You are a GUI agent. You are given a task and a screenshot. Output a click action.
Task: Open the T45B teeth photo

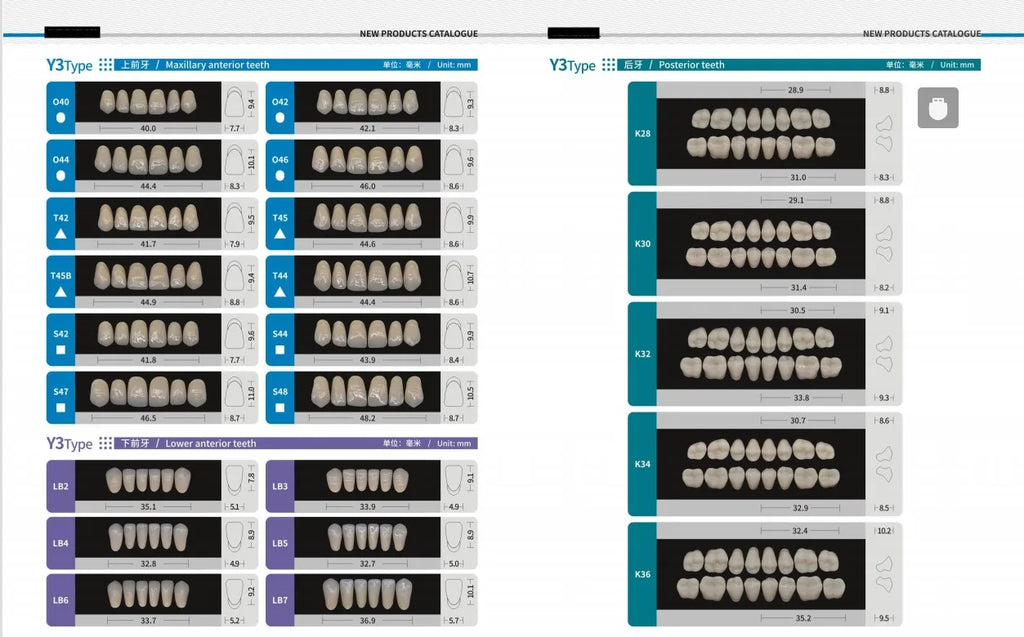coord(148,276)
